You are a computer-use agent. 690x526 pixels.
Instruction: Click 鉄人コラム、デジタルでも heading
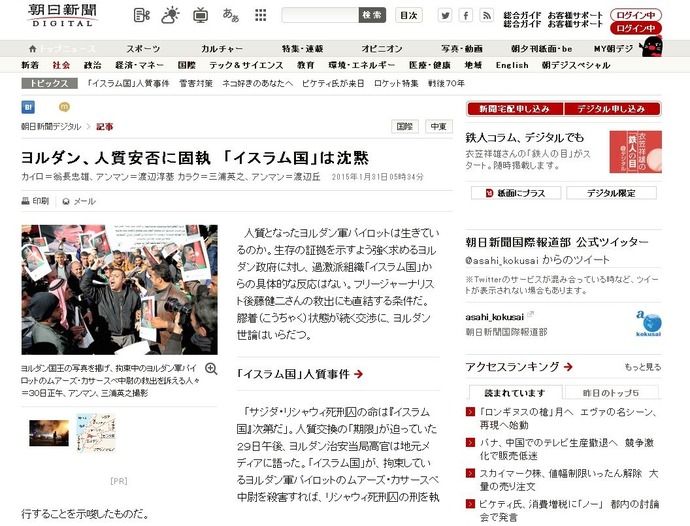coord(525,138)
